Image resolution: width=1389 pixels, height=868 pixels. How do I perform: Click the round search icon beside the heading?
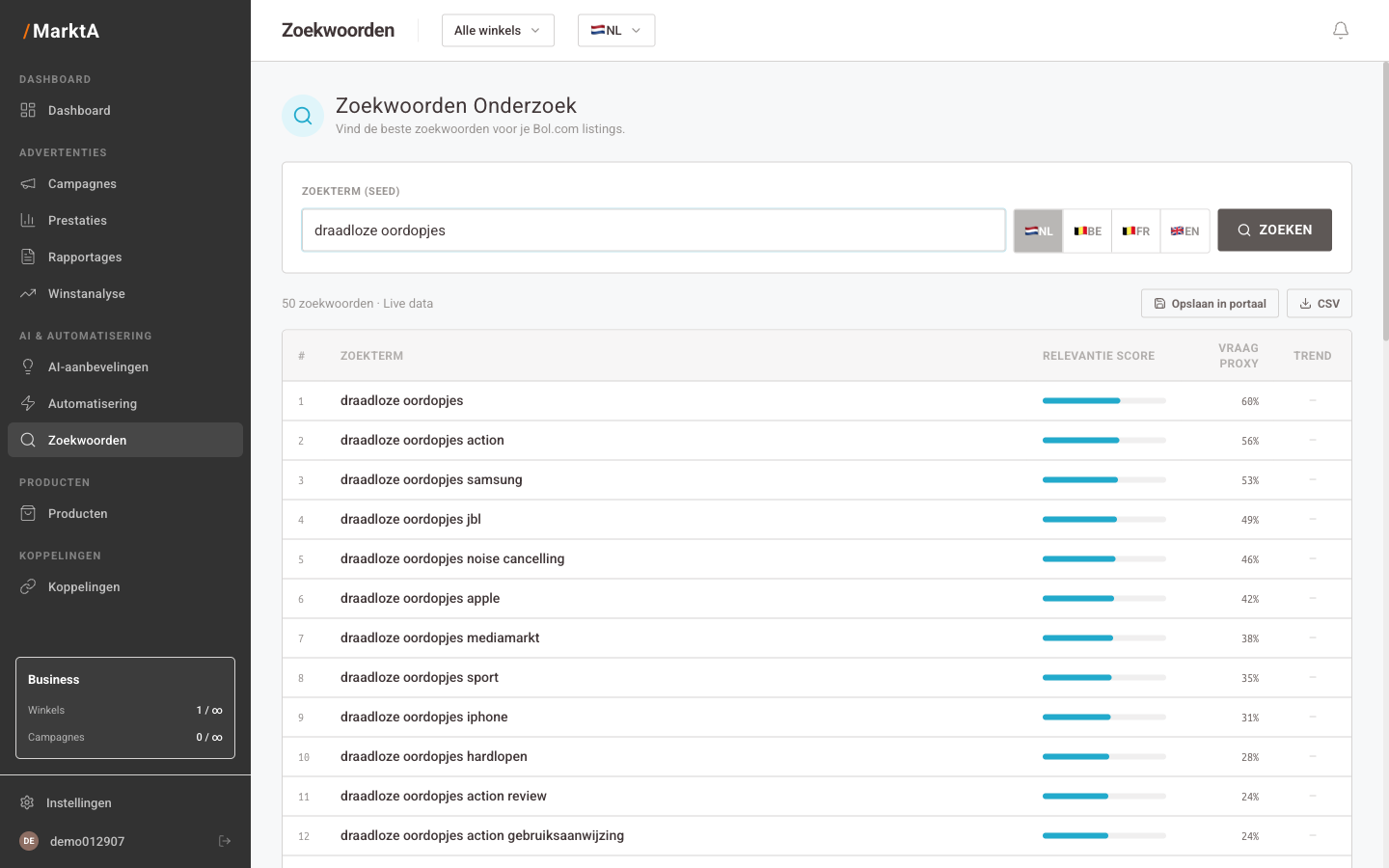303,116
